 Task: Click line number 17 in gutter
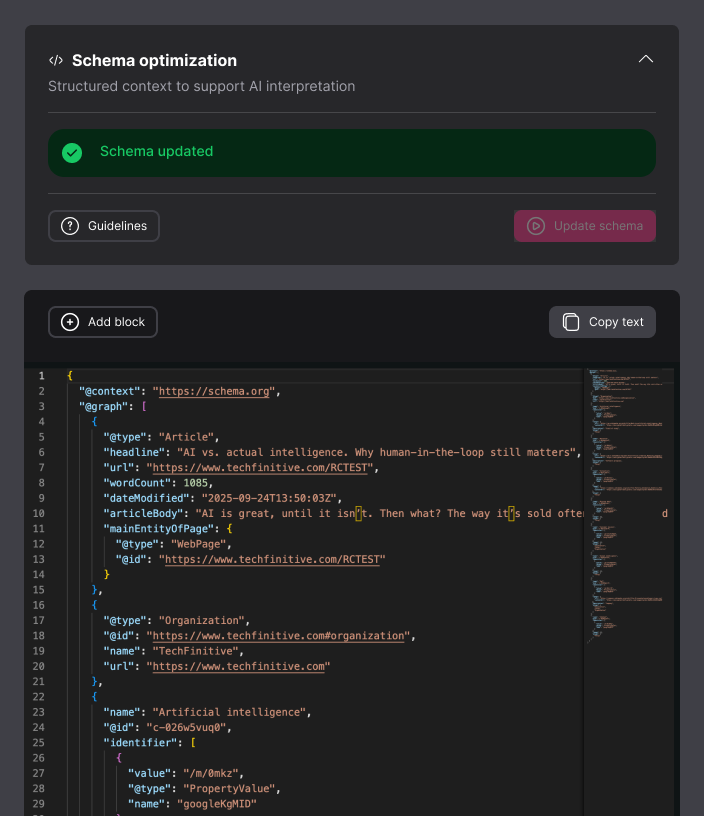pyautogui.click(x=39, y=620)
